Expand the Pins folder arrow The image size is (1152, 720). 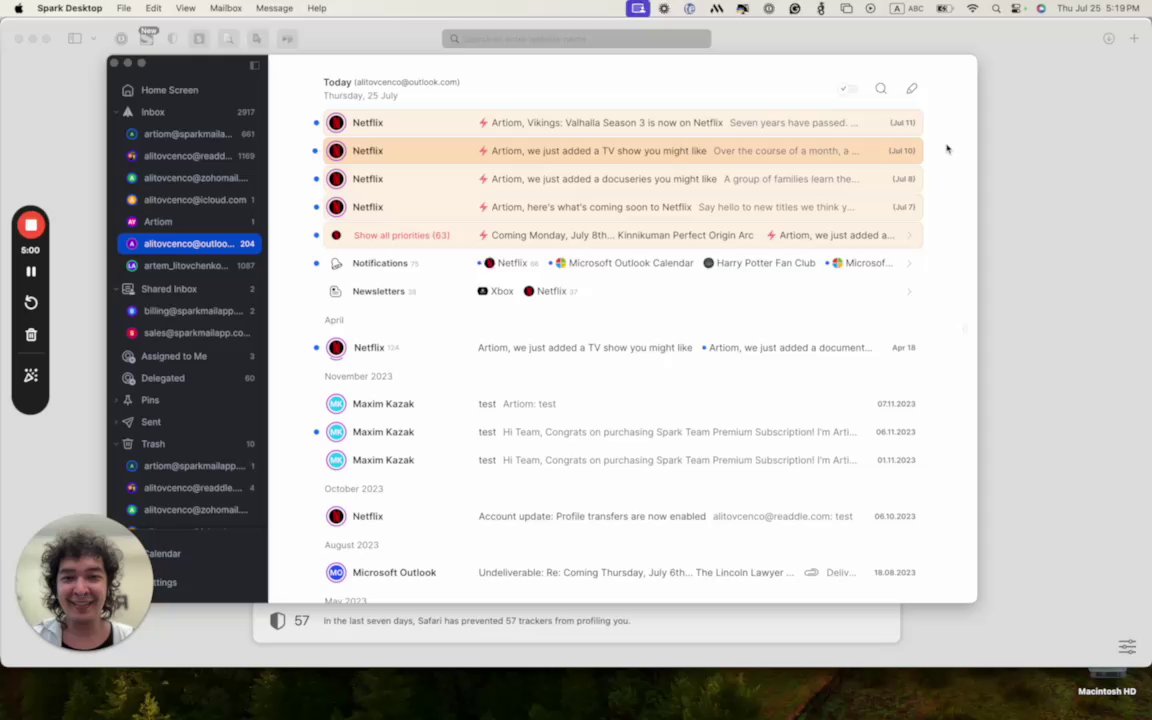coord(116,400)
